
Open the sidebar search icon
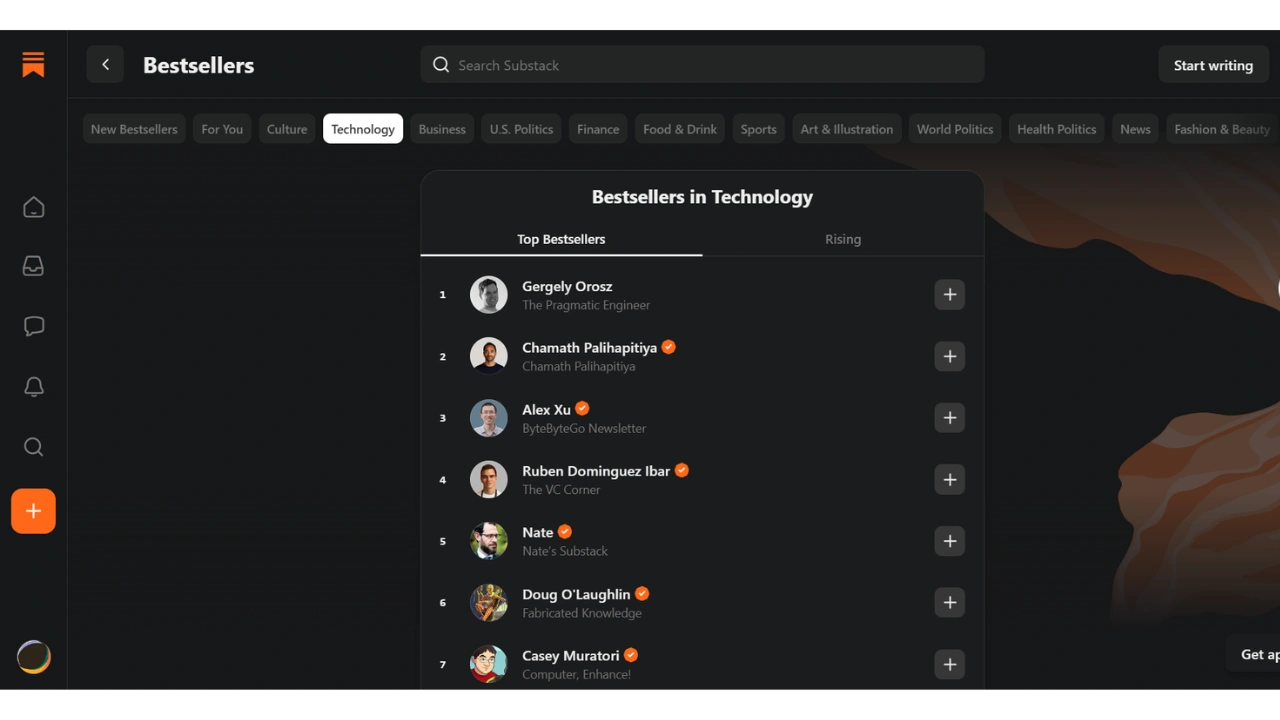pos(33,446)
